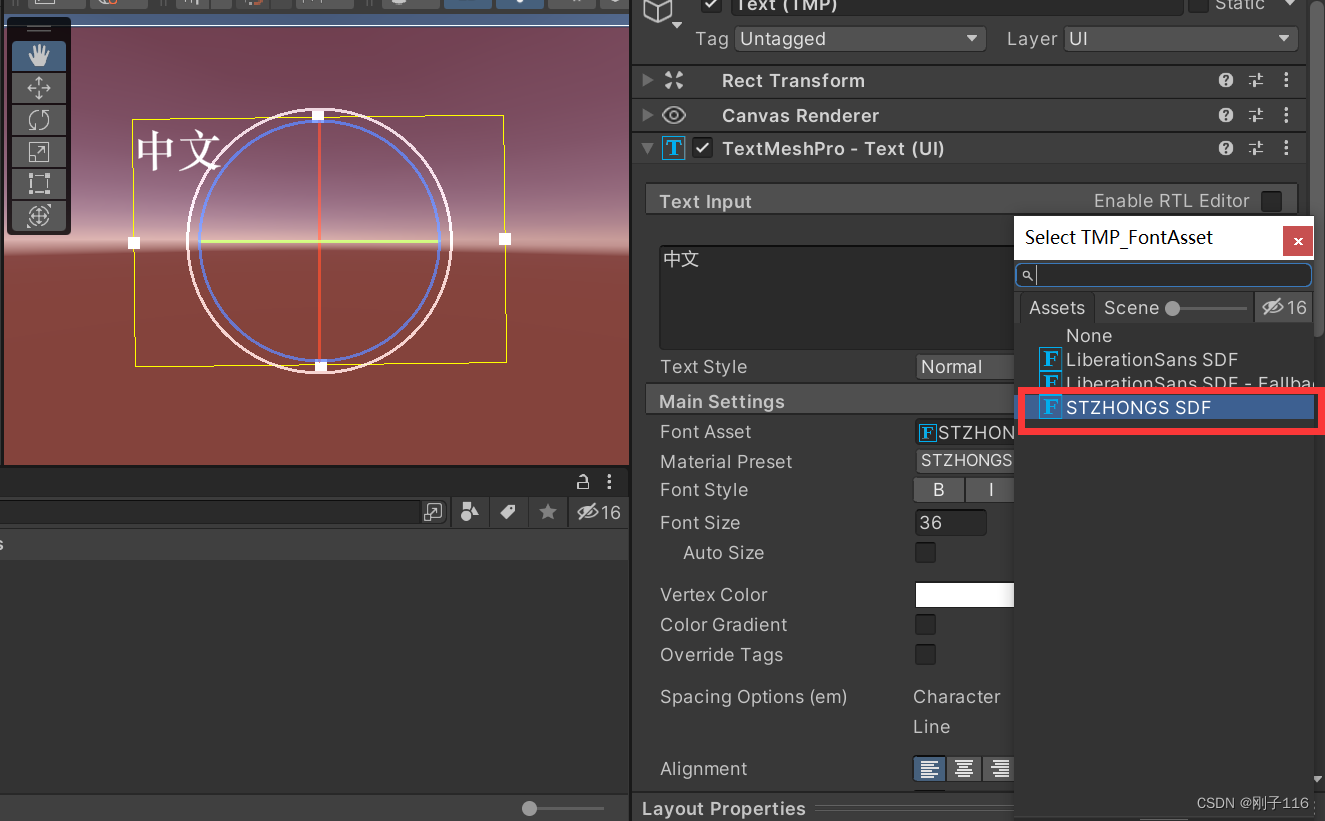Image resolution: width=1325 pixels, height=821 pixels.
Task: Select STZHONGS SDF font asset
Action: [x=1165, y=407]
